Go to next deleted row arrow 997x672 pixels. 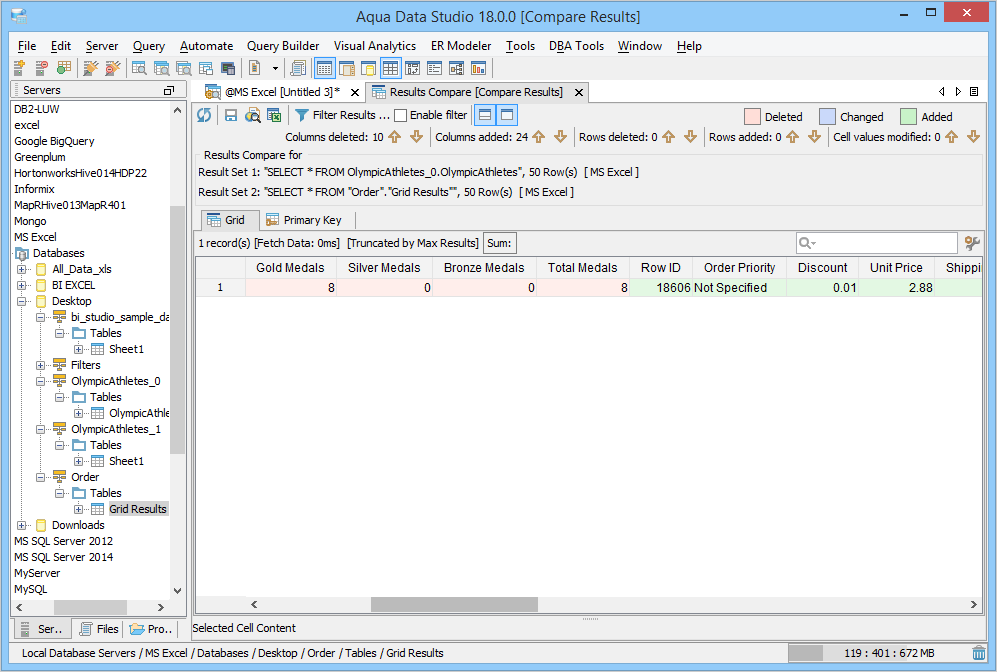point(690,137)
